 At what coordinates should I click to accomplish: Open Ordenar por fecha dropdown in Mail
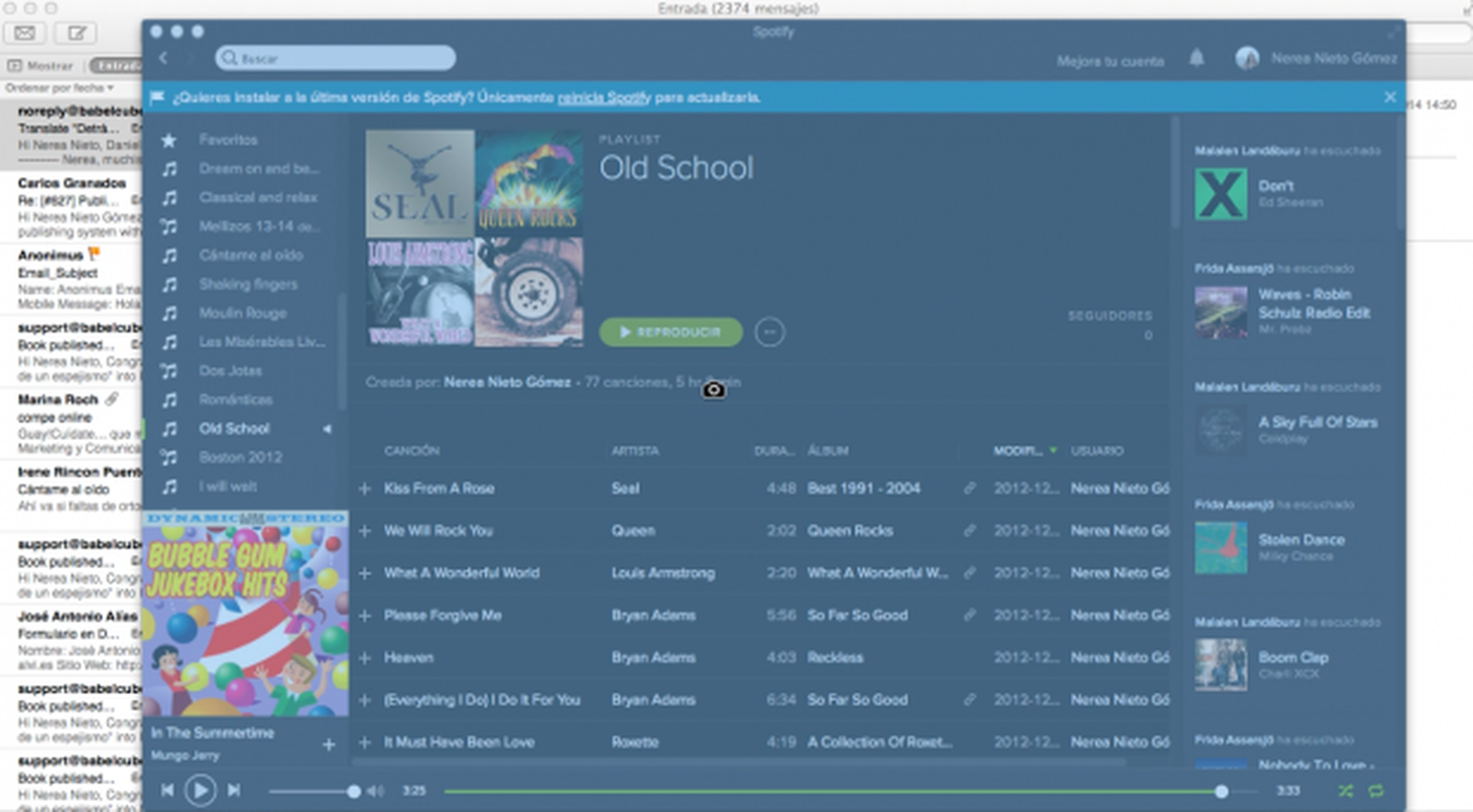click(x=59, y=88)
